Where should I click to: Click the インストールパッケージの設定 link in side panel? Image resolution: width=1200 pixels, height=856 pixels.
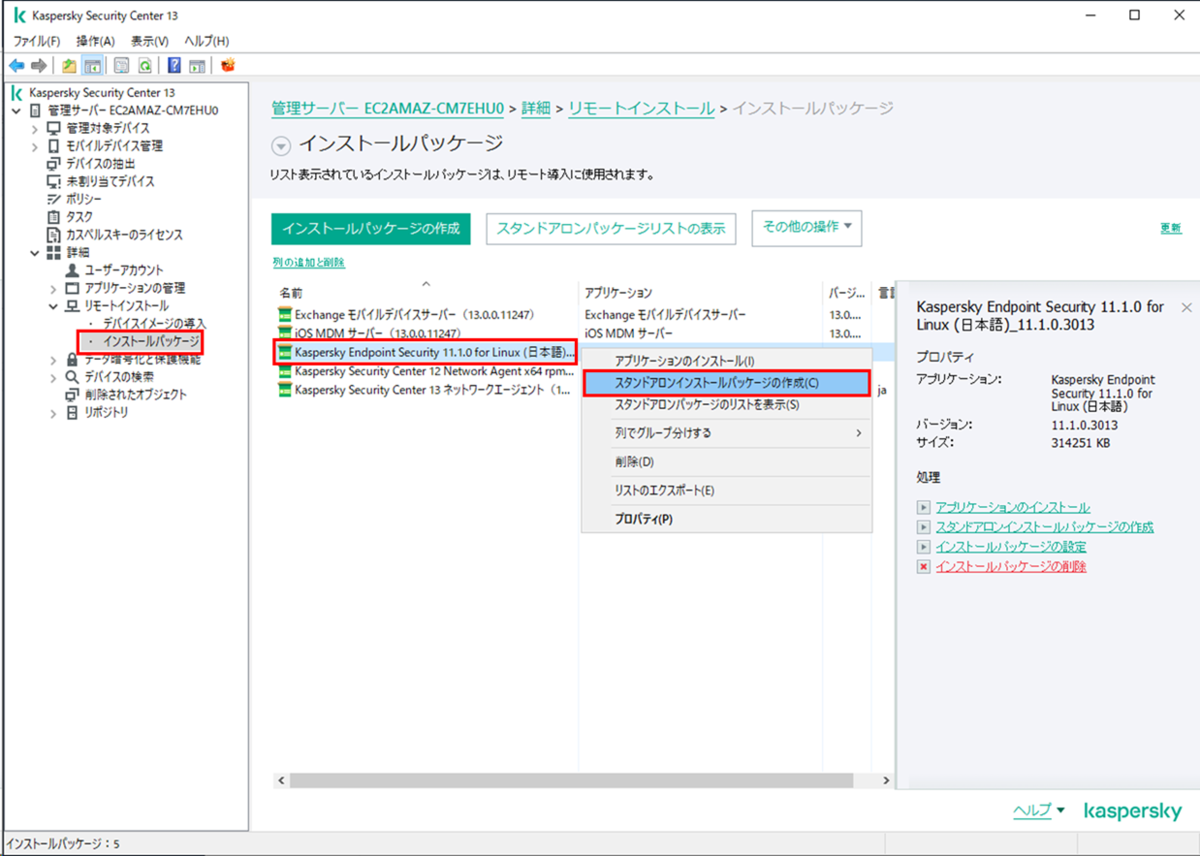coord(1011,547)
